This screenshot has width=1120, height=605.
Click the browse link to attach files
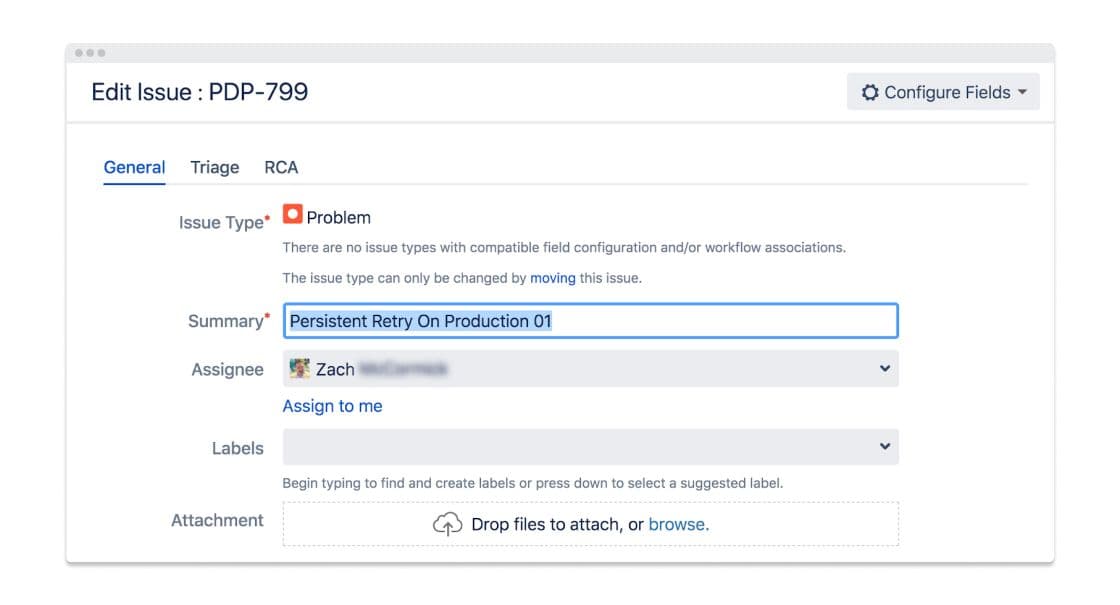click(x=678, y=524)
